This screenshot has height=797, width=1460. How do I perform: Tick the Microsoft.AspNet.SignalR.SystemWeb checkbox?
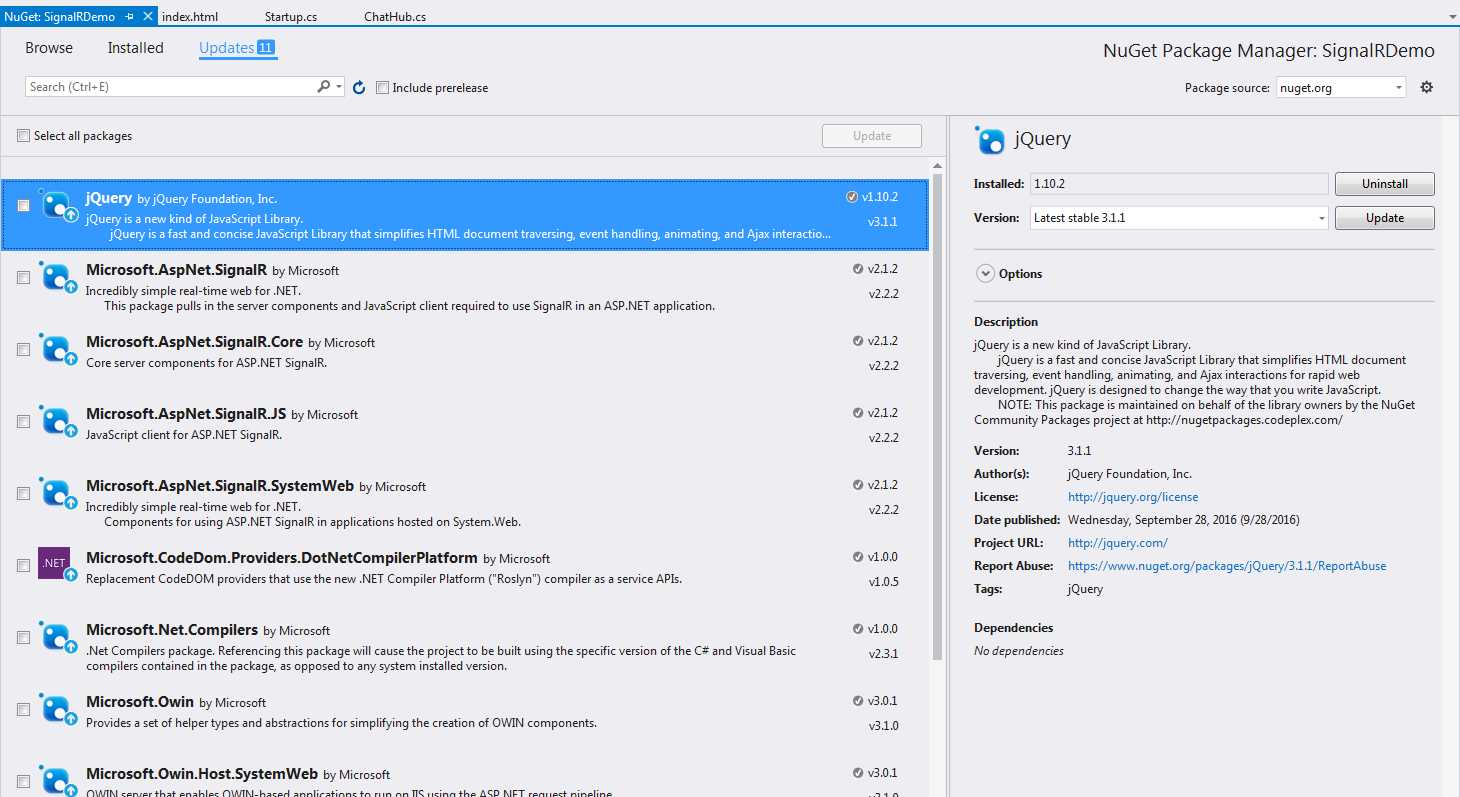pyautogui.click(x=23, y=494)
